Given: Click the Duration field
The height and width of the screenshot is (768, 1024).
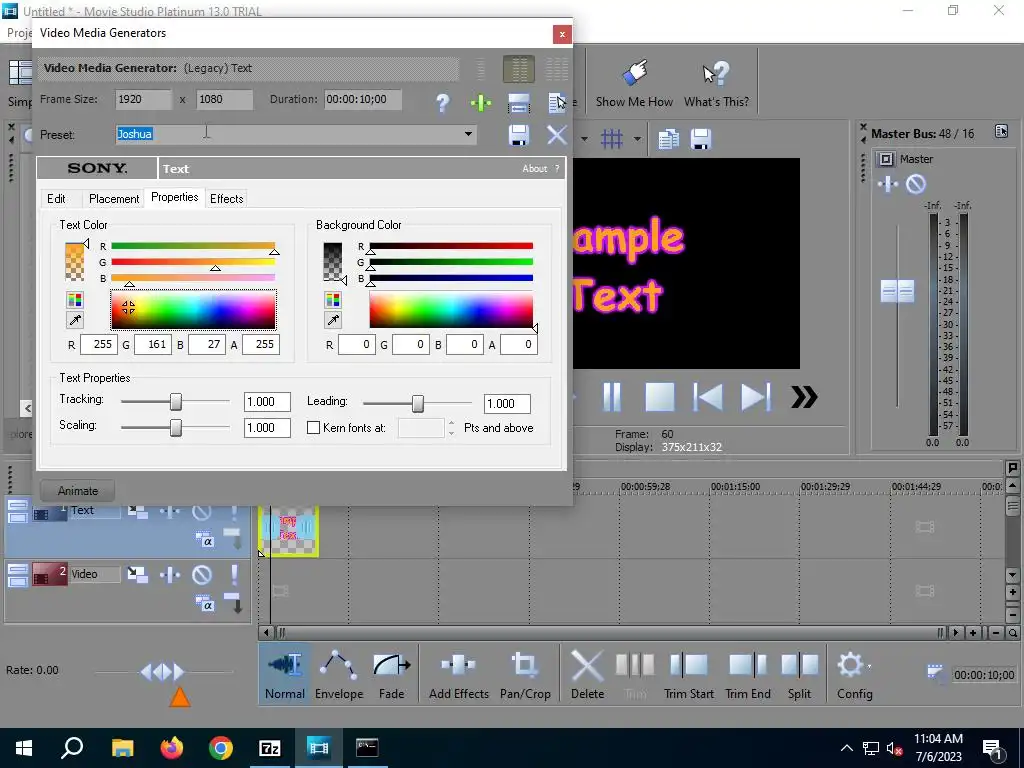Looking at the screenshot, I should click(x=362, y=99).
